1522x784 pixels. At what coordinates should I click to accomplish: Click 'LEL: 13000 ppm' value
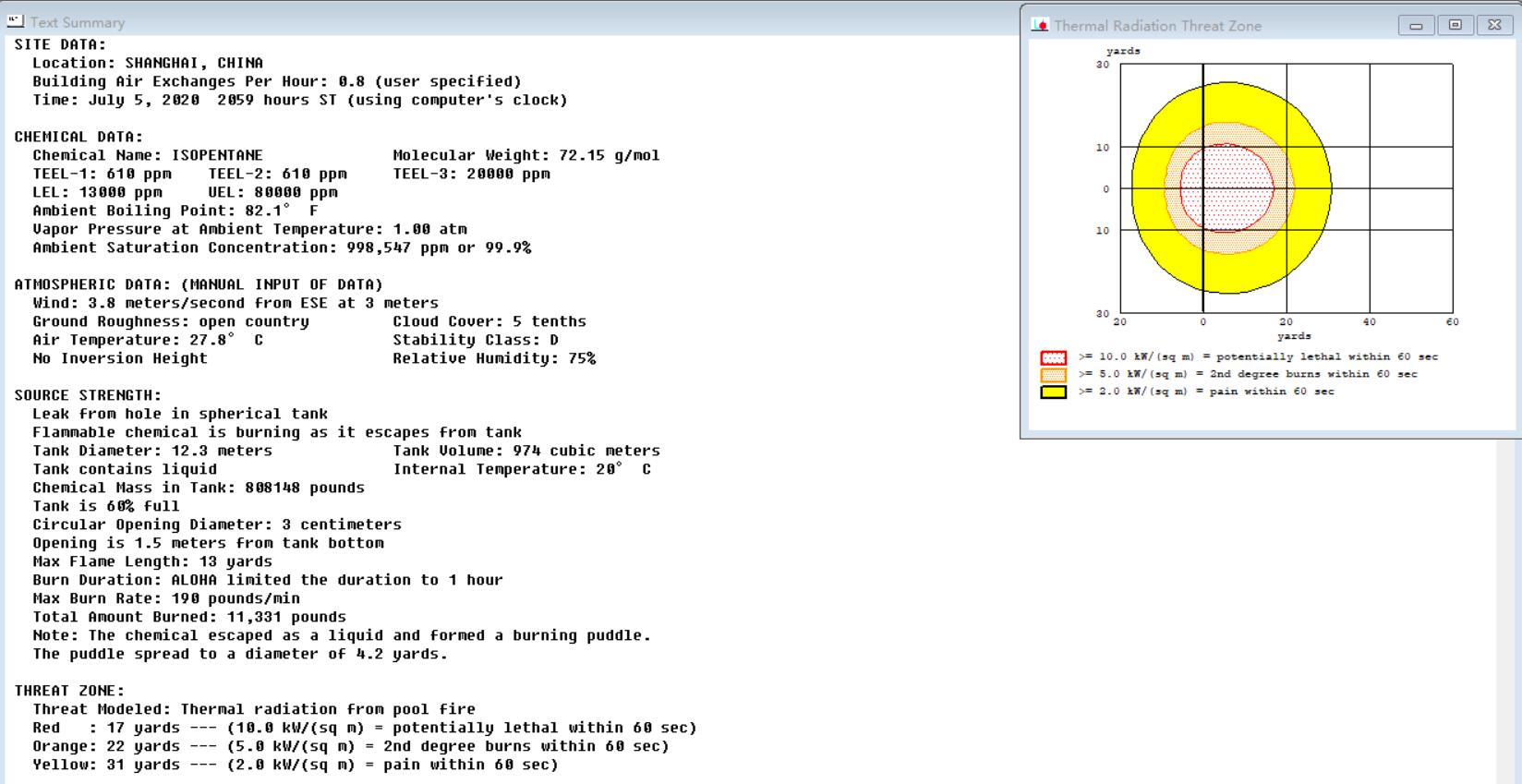coord(97,192)
